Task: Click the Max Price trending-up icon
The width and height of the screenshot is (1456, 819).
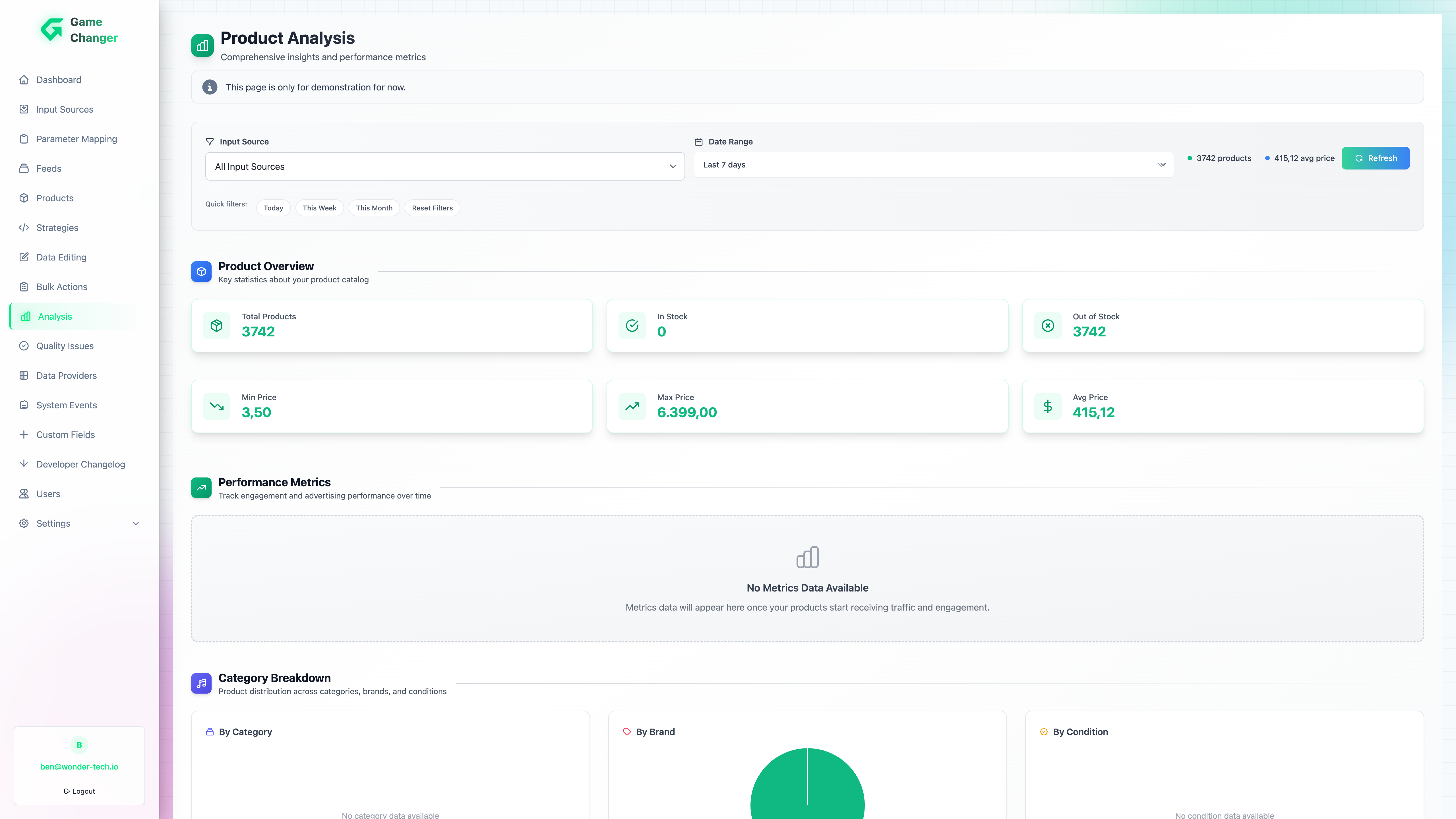Action: pyautogui.click(x=632, y=406)
